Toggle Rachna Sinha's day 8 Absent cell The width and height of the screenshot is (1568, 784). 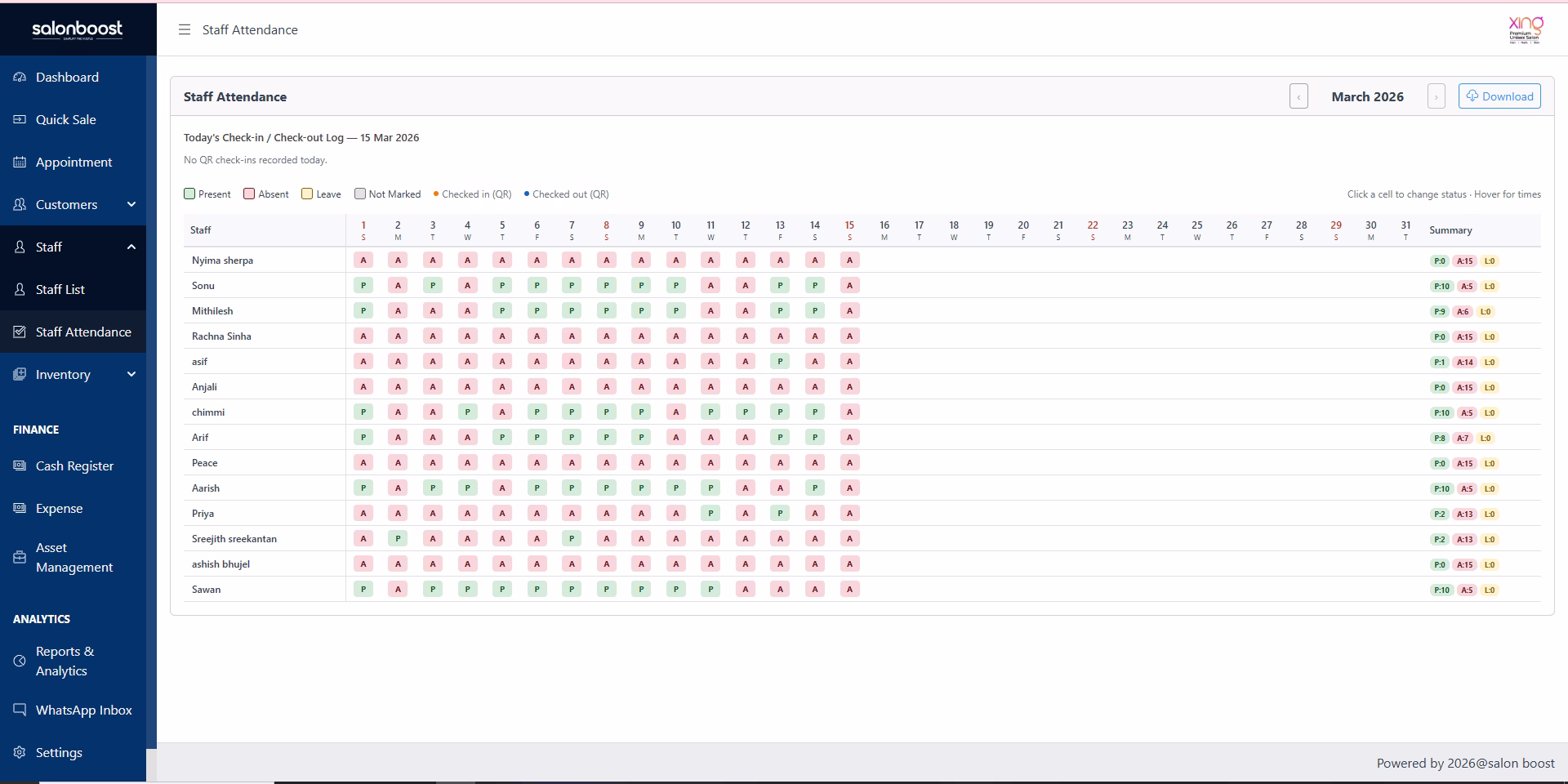606,336
